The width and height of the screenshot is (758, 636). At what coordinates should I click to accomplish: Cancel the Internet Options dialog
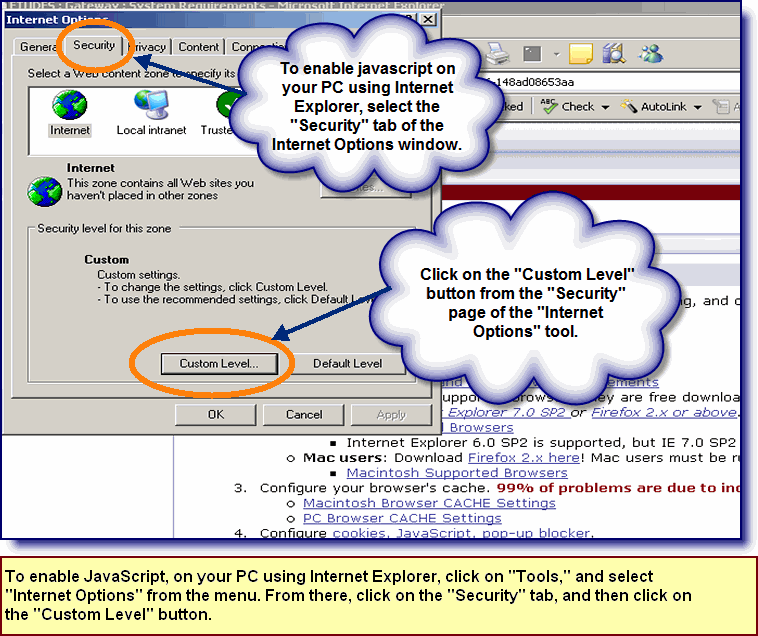[304, 415]
